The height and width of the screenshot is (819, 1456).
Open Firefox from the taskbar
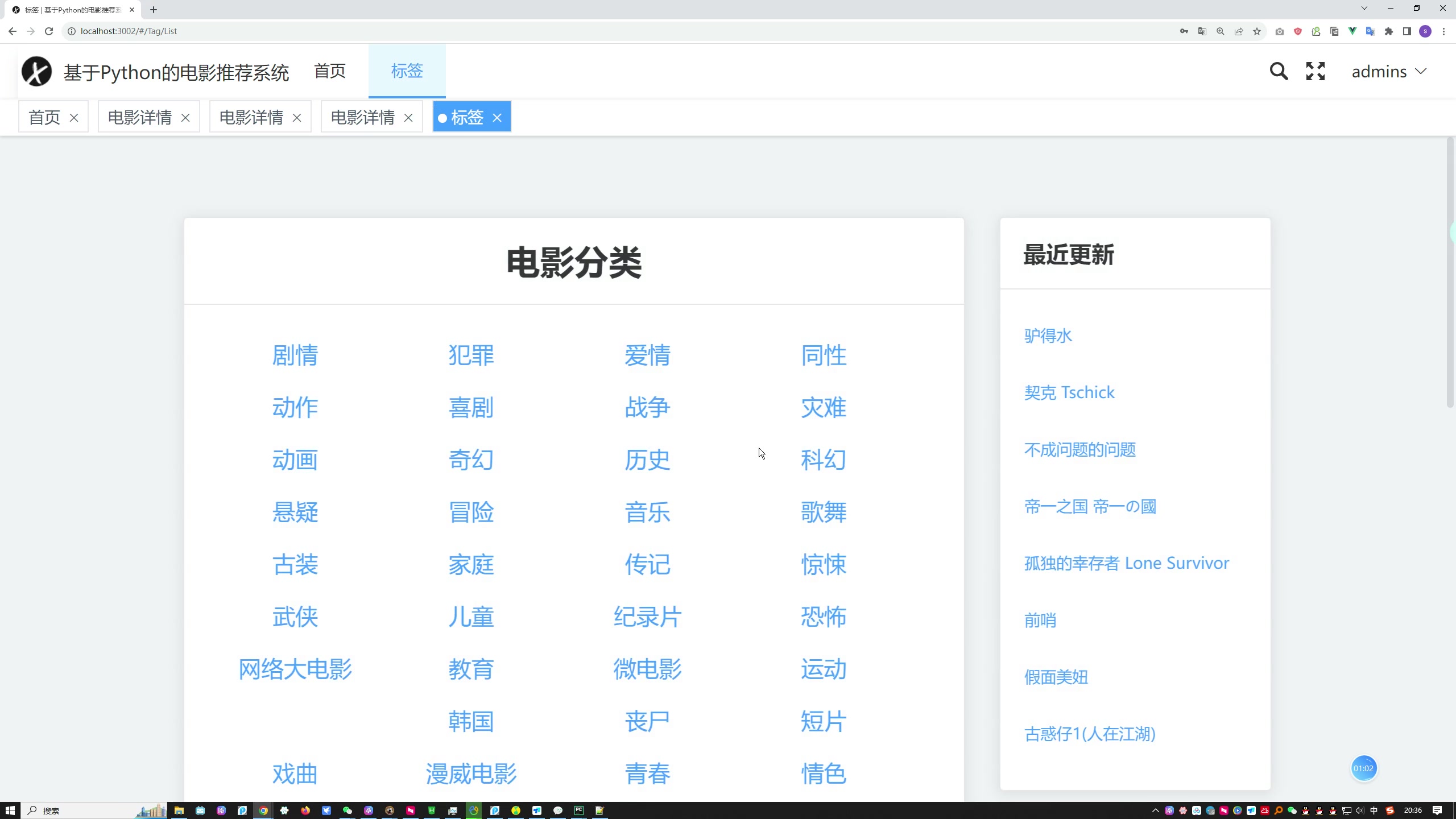305,810
